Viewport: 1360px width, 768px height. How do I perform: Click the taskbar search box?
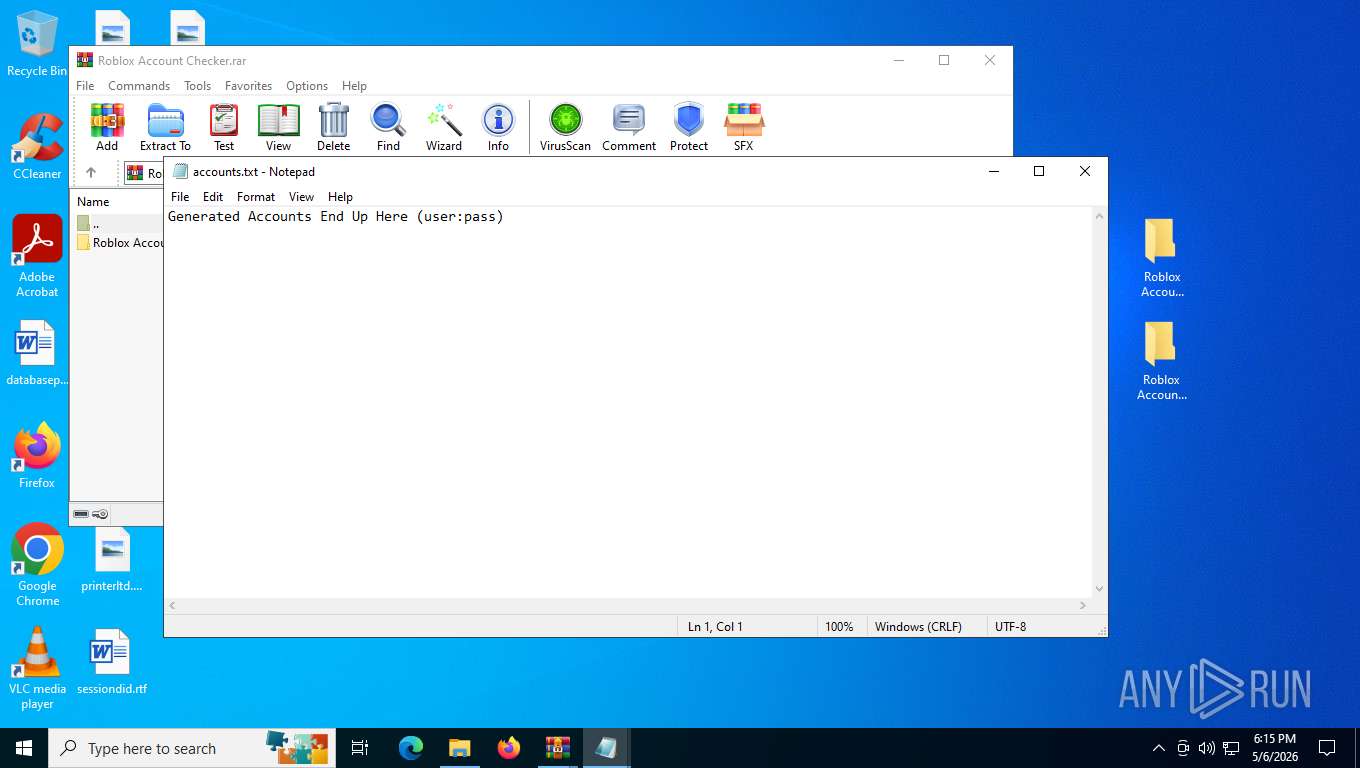192,748
